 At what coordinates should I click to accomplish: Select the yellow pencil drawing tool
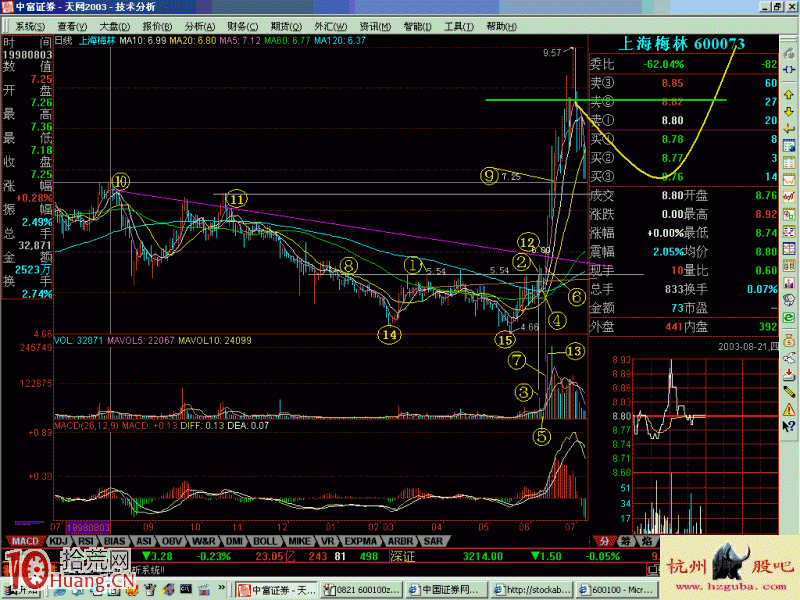789,392
